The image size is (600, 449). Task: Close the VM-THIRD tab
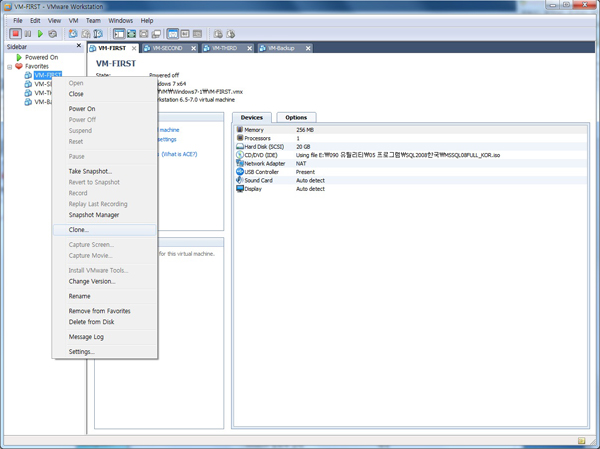coord(249,48)
